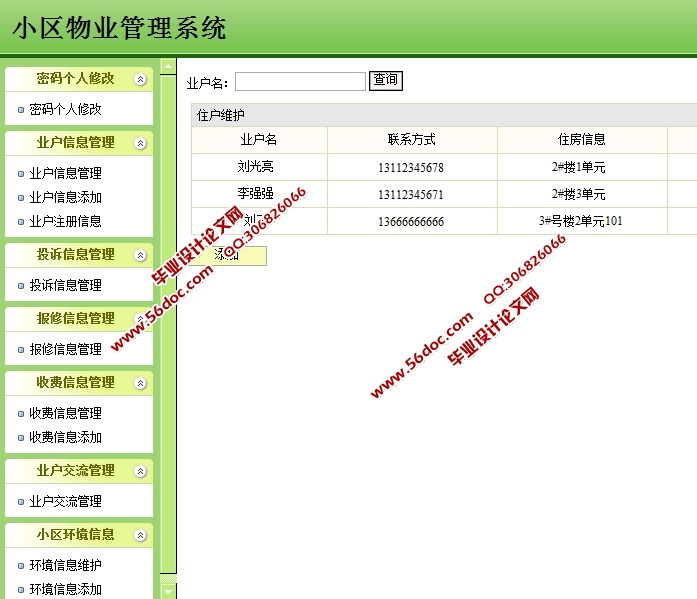Click the sidebar vertical scrollbar track

pos(168,324)
